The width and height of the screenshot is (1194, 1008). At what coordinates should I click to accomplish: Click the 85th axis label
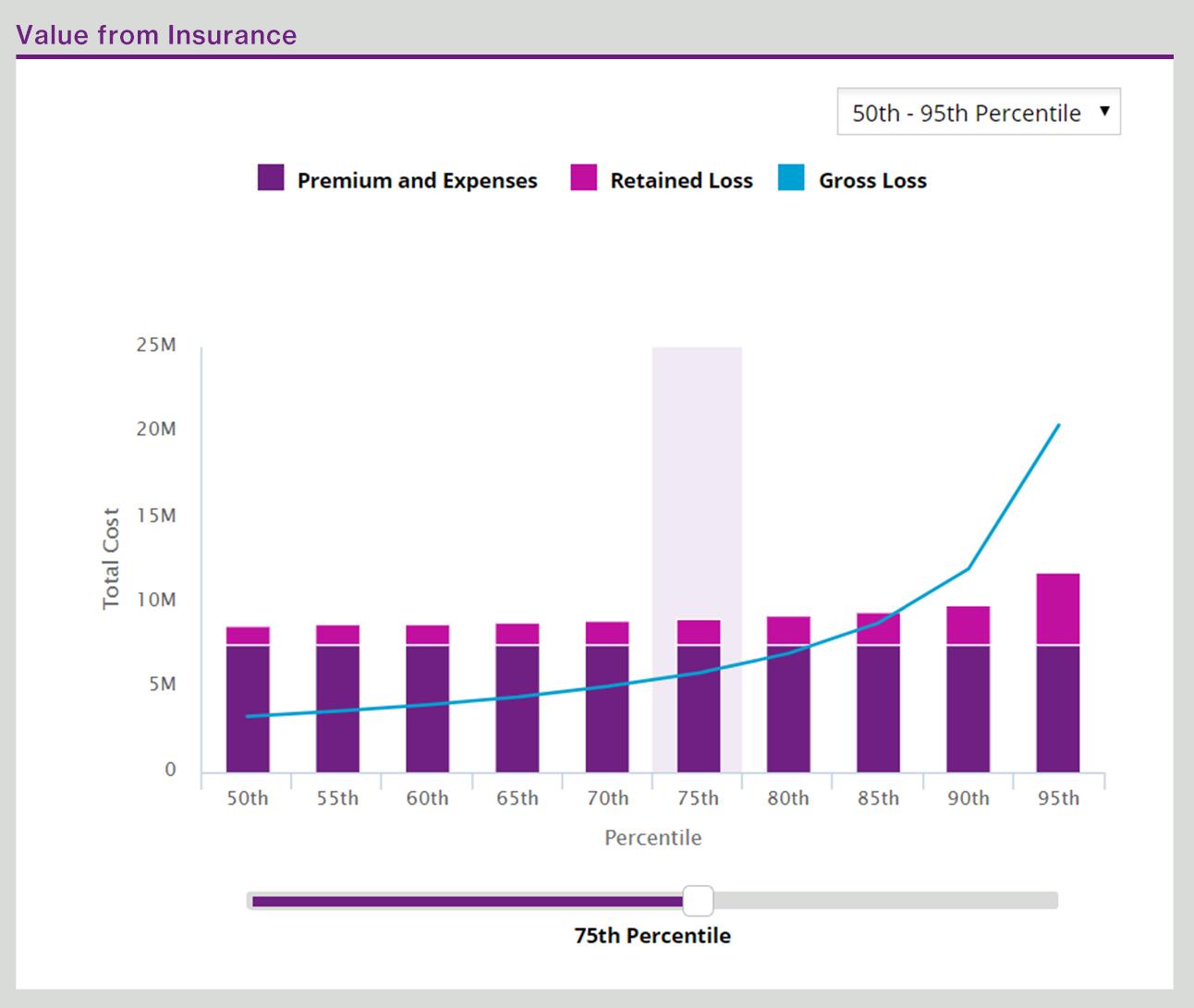(x=878, y=798)
